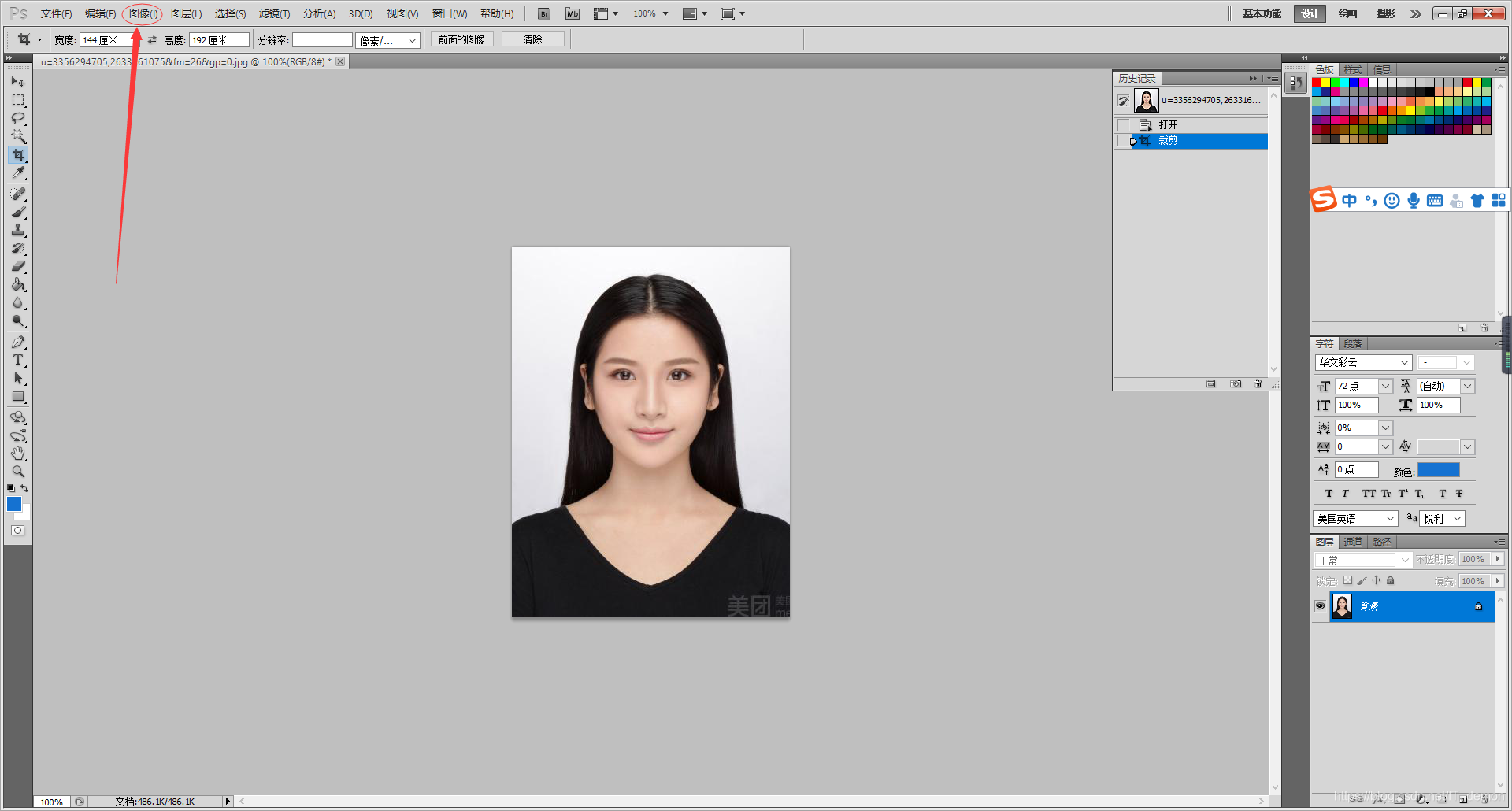Toggle All Caps text style

click(1369, 494)
